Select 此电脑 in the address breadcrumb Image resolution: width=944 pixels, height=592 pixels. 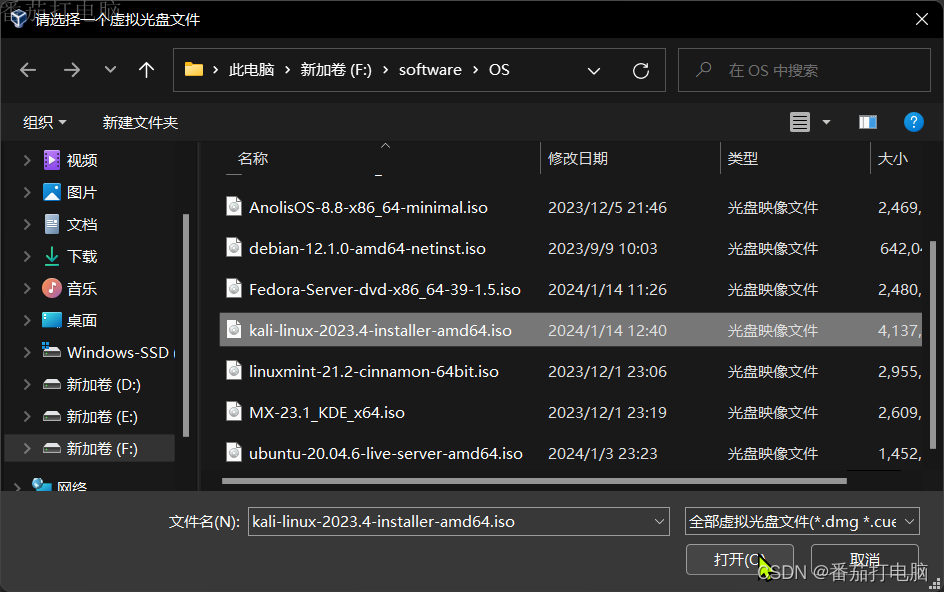coord(251,70)
